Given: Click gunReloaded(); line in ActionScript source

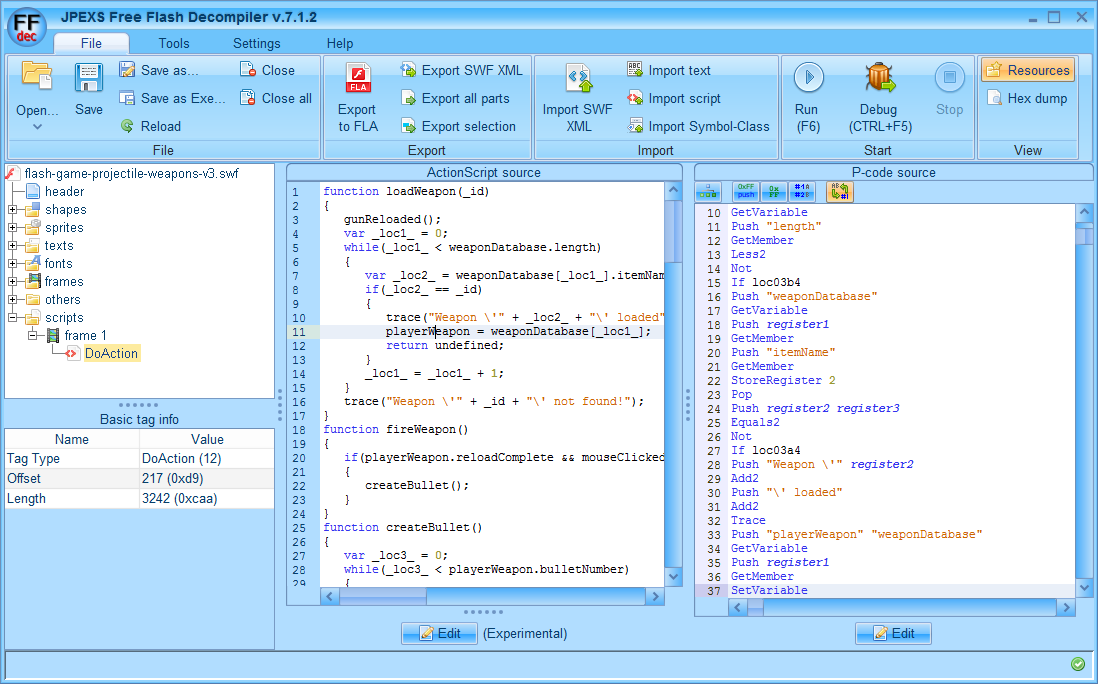Looking at the screenshot, I should (392, 219).
